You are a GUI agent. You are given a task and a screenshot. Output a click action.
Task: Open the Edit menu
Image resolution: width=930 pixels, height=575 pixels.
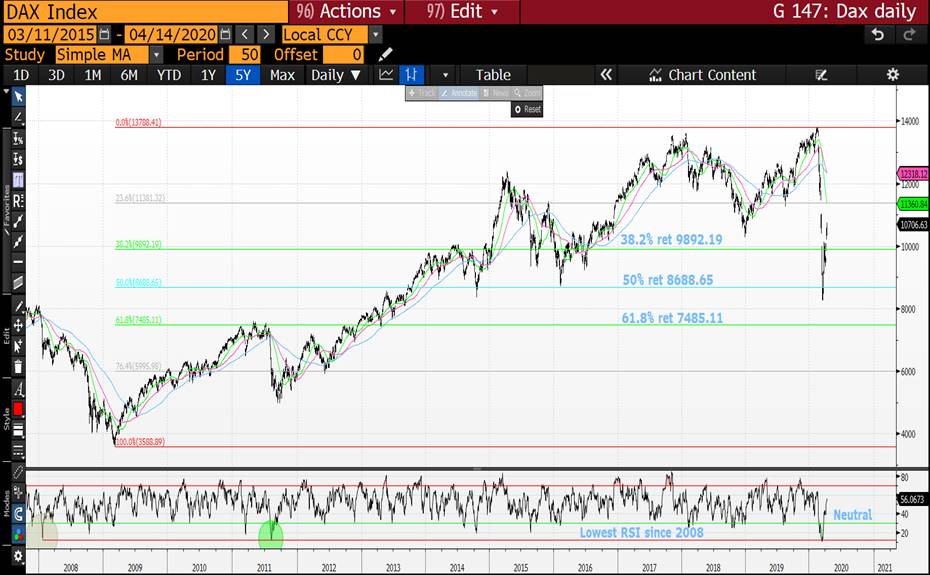(462, 11)
